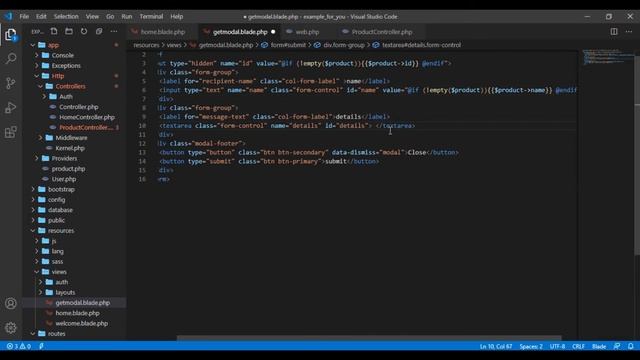Open the Help menu
This screenshot has height=360, width=640.
point(176,16)
